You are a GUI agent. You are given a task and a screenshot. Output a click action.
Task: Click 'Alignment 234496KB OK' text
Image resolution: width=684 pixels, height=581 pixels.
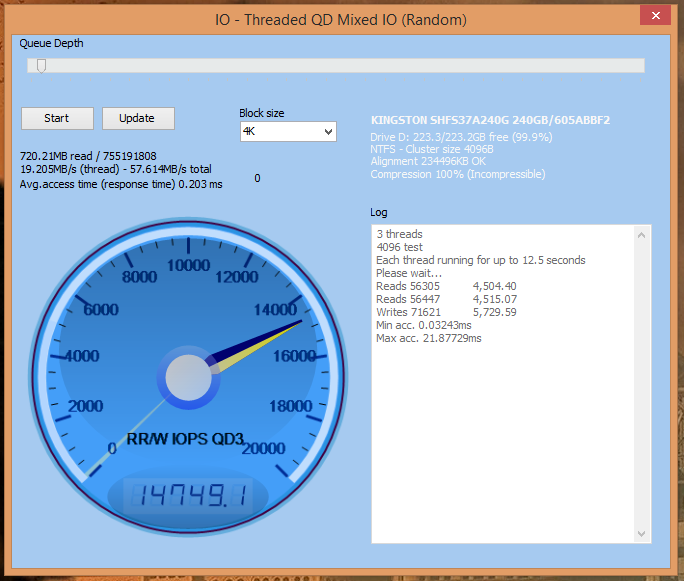(428, 162)
